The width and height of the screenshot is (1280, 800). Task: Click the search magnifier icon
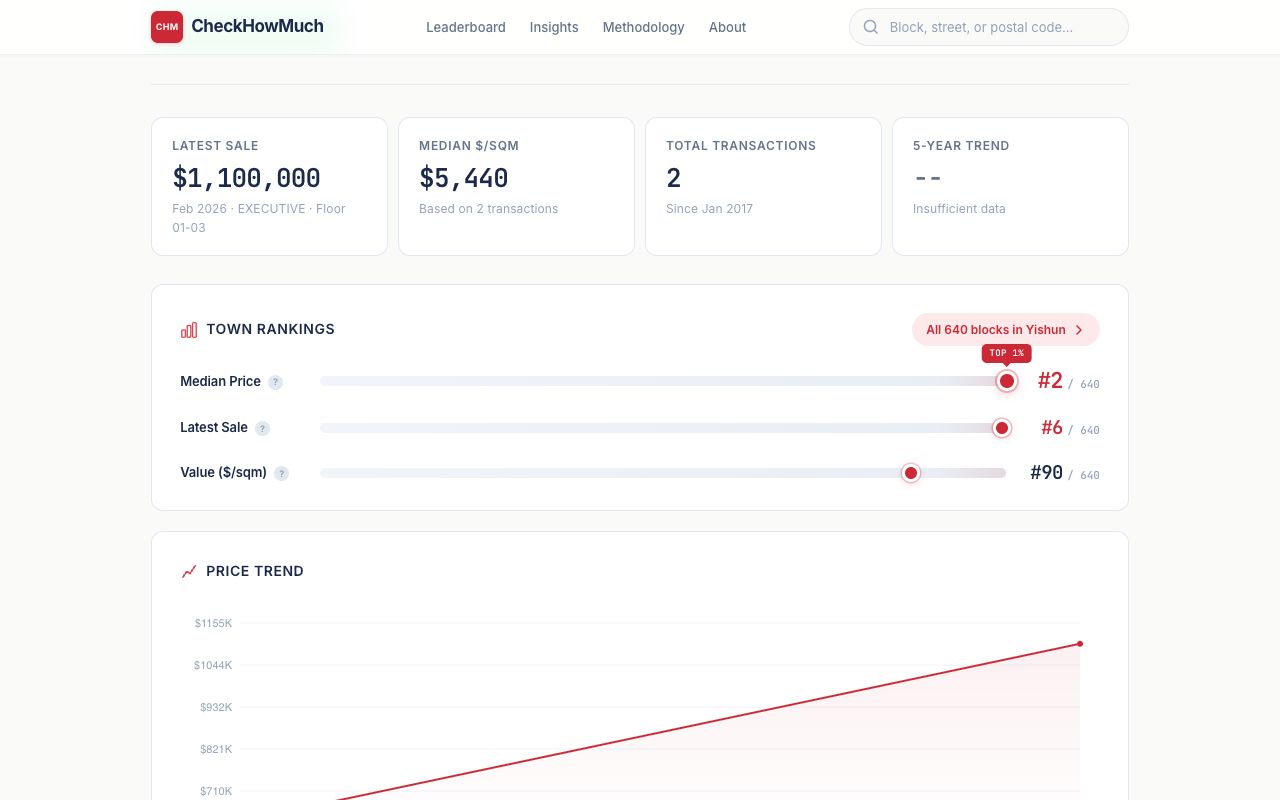click(x=871, y=27)
